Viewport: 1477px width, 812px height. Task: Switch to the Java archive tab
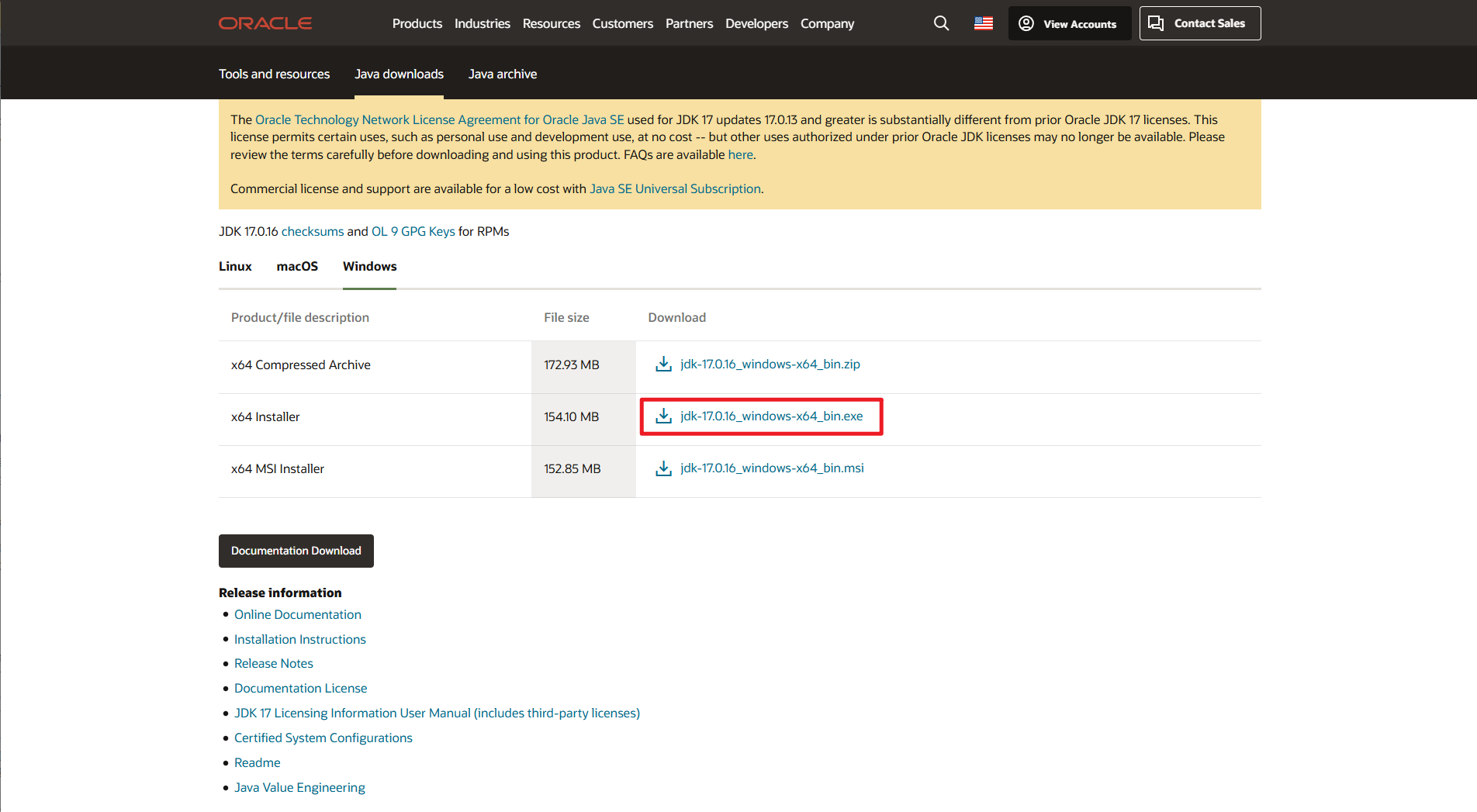[x=503, y=74]
